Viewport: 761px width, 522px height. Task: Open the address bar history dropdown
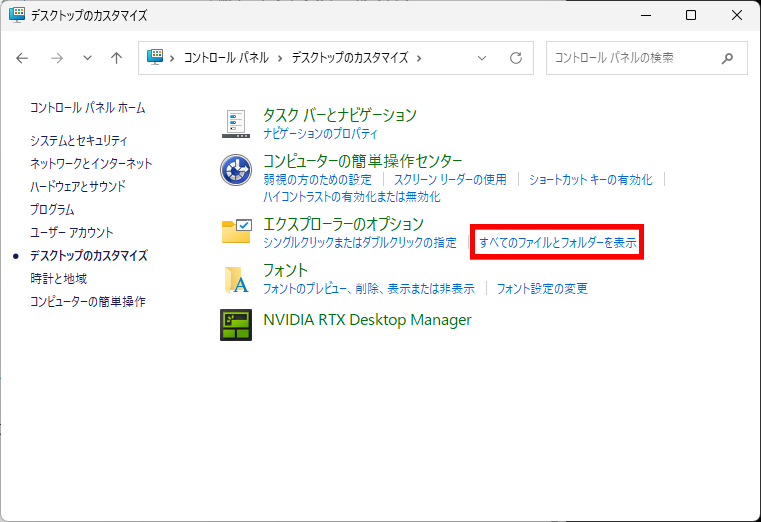point(481,58)
